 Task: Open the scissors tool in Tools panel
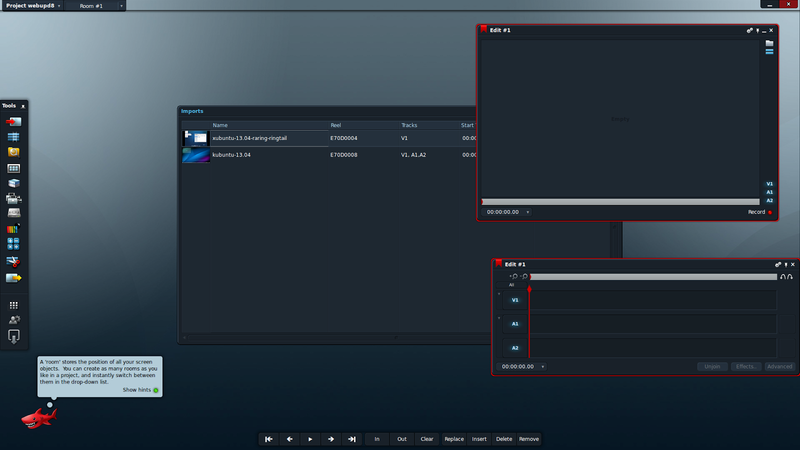pos(13,262)
